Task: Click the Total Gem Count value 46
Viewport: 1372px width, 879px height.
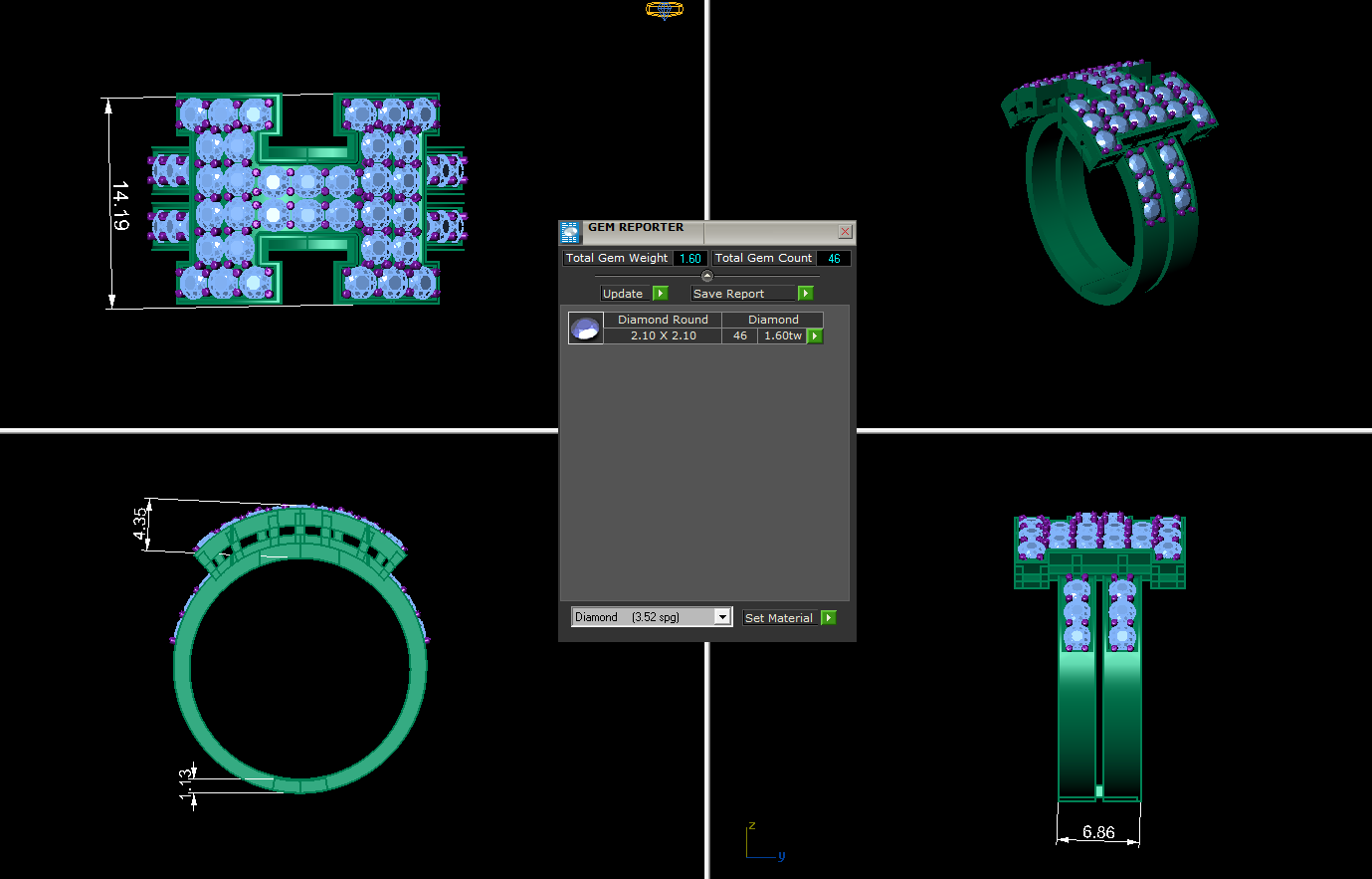Action: pyautogui.click(x=834, y=259)
